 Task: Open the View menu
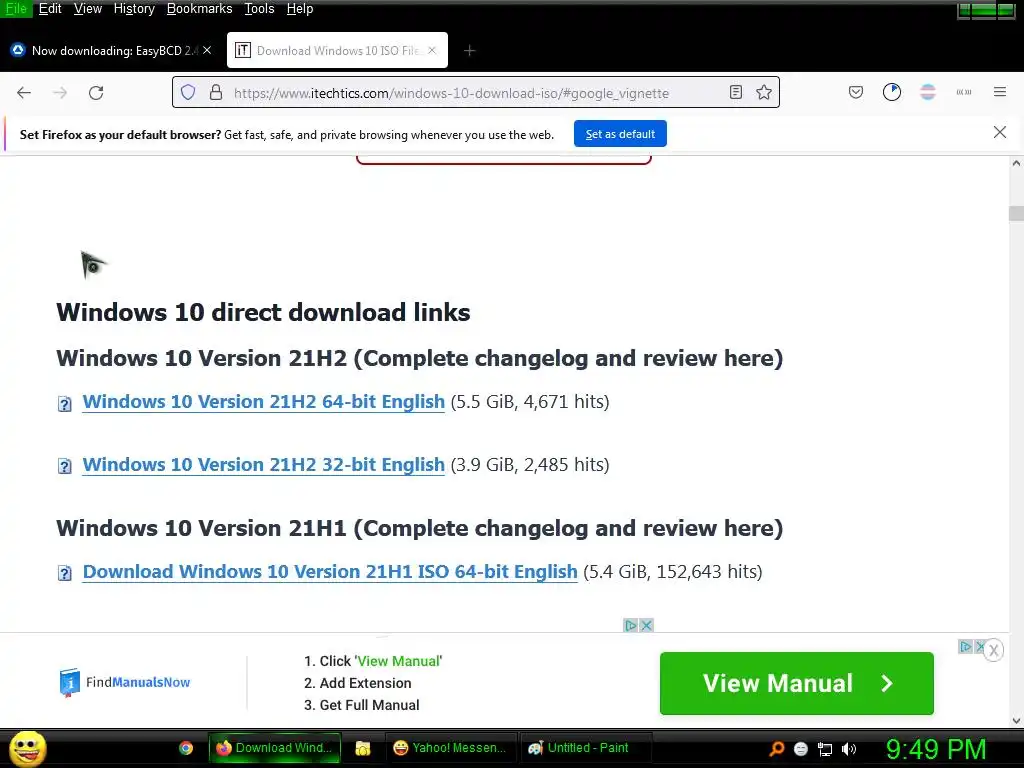pos(88,8)
